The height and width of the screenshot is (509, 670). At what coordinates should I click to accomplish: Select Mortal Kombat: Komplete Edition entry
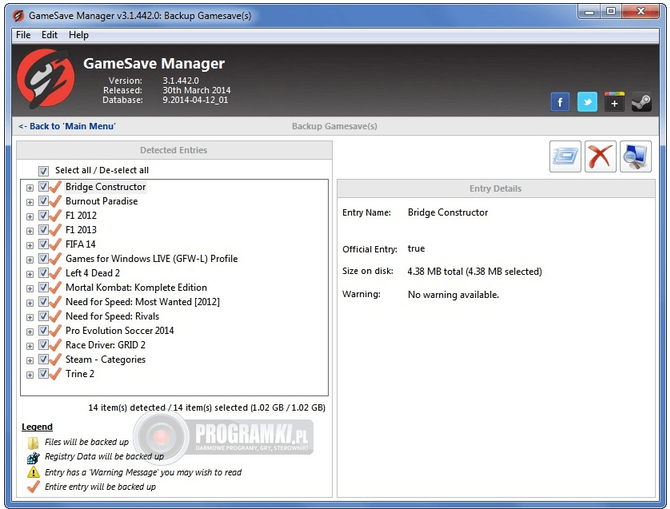(x=136, y=288)
